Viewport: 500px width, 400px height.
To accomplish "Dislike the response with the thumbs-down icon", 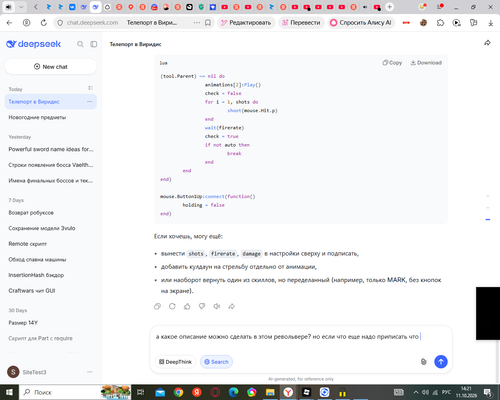I will [x=202, y=306].
